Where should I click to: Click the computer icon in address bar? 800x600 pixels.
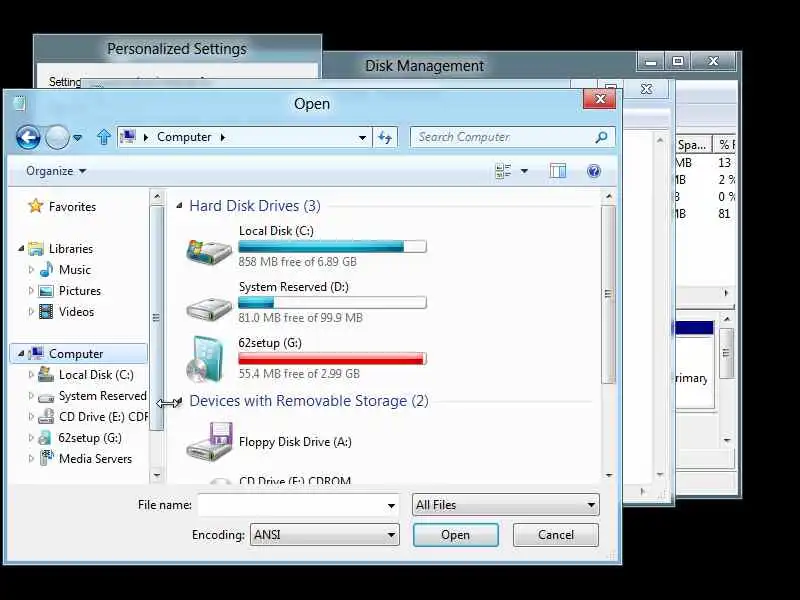pos(128,137)
